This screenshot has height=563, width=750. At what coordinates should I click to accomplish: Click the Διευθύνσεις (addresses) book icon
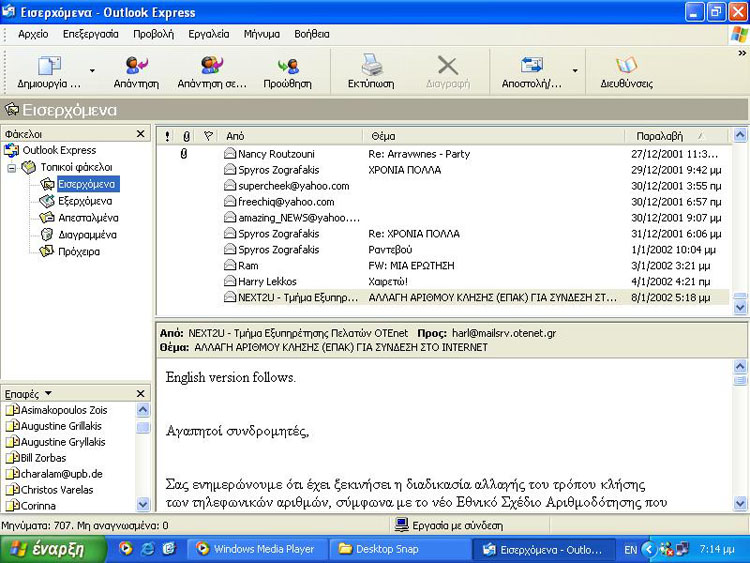pos(626,65)
